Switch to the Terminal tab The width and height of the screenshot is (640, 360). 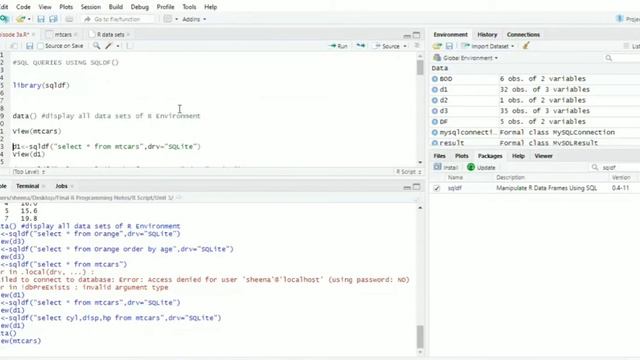click(x=28, y=186)
